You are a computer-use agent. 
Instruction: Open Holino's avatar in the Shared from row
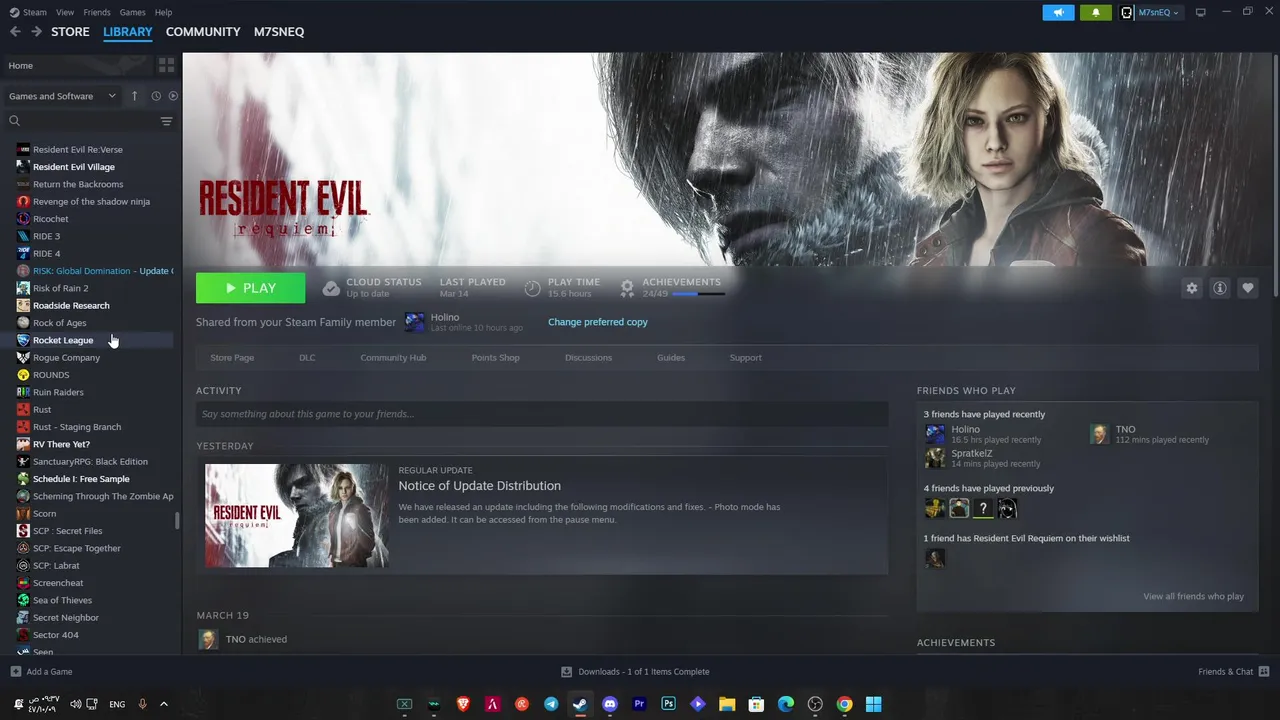[x=414, y=322]
